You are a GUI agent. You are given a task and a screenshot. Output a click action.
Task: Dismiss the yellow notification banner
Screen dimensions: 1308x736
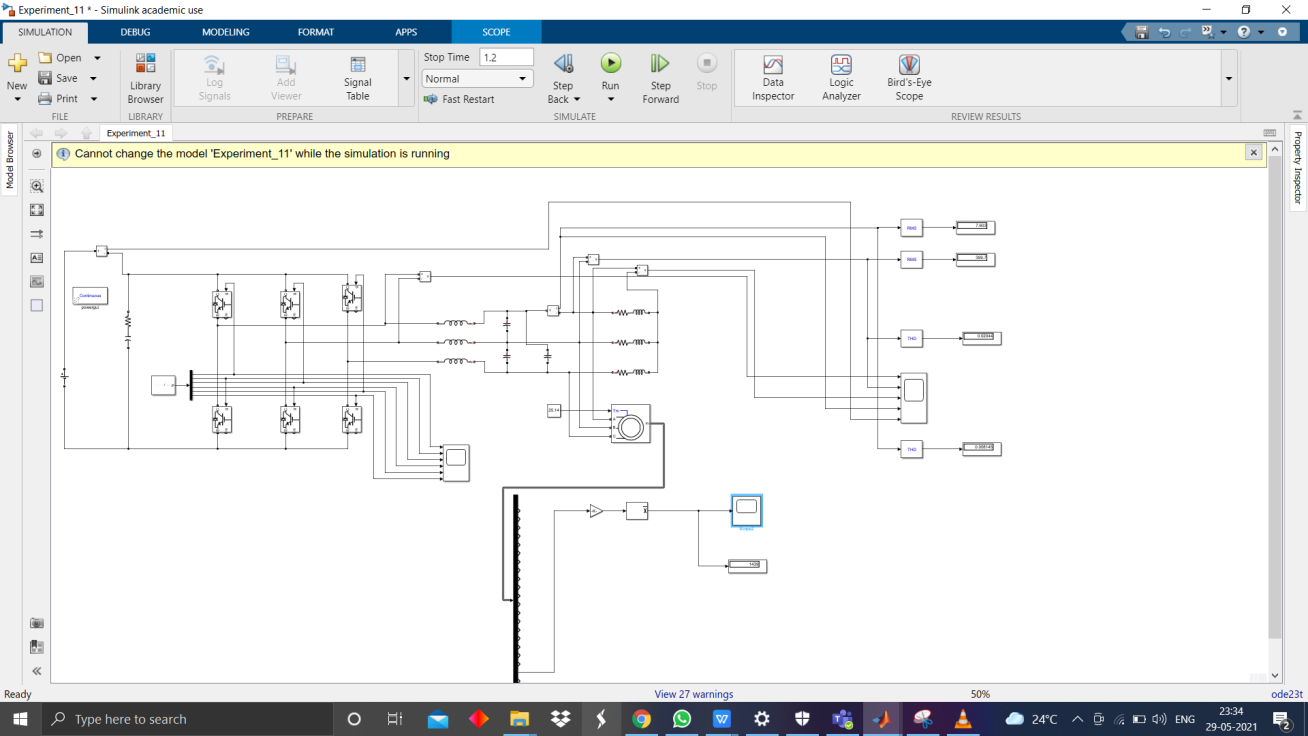(x=1253, y=153)
